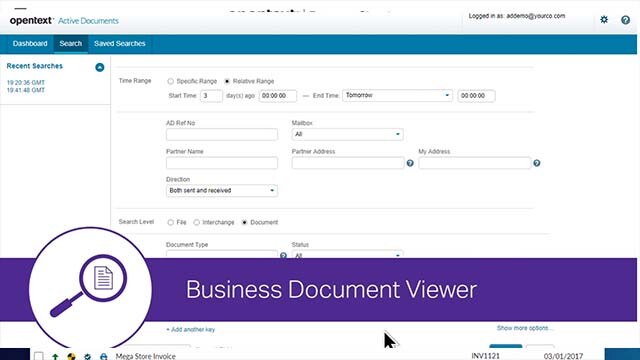Open the Direction dropdown

[222, 191]
